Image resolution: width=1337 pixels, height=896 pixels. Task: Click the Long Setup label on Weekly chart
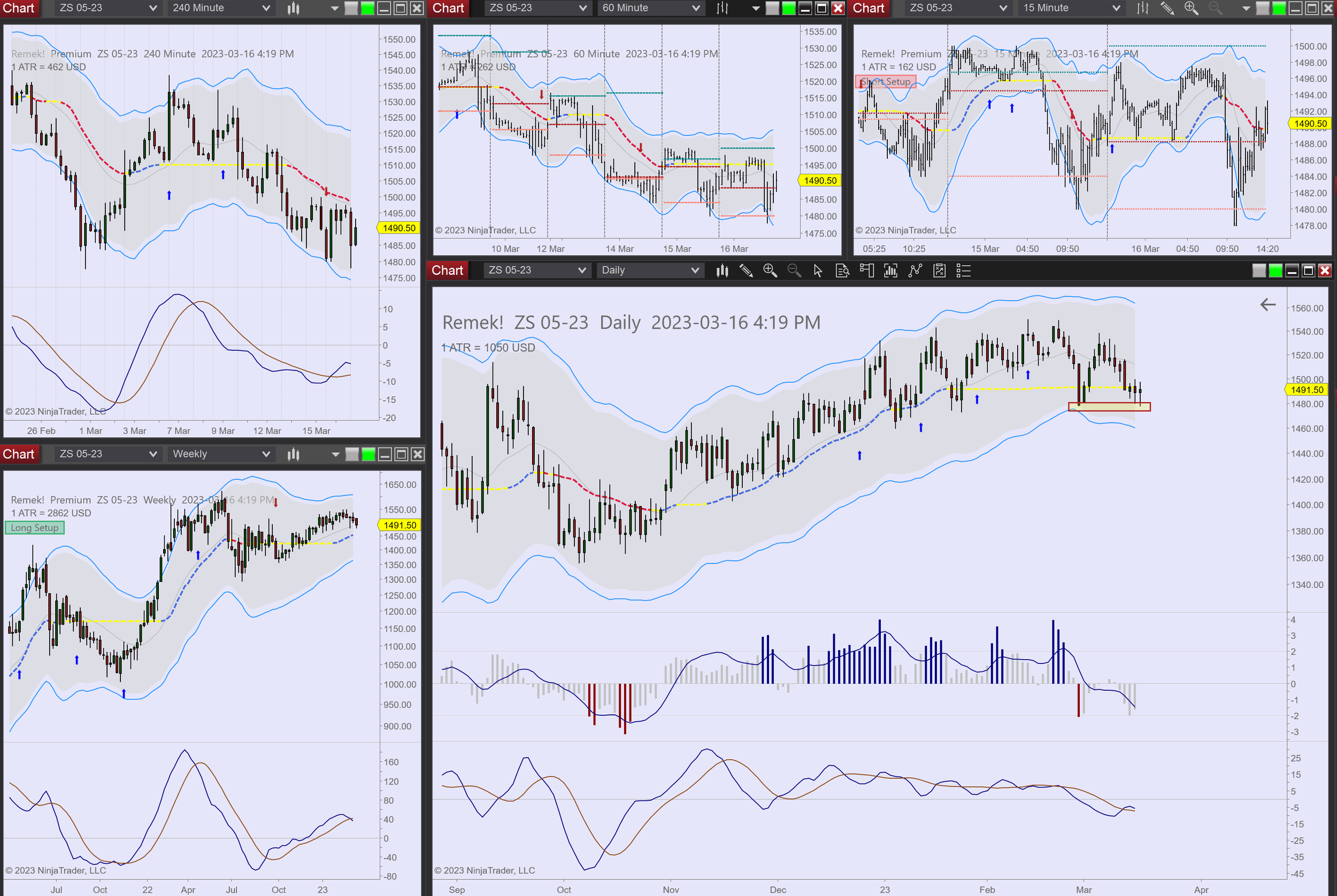[34, 528]
